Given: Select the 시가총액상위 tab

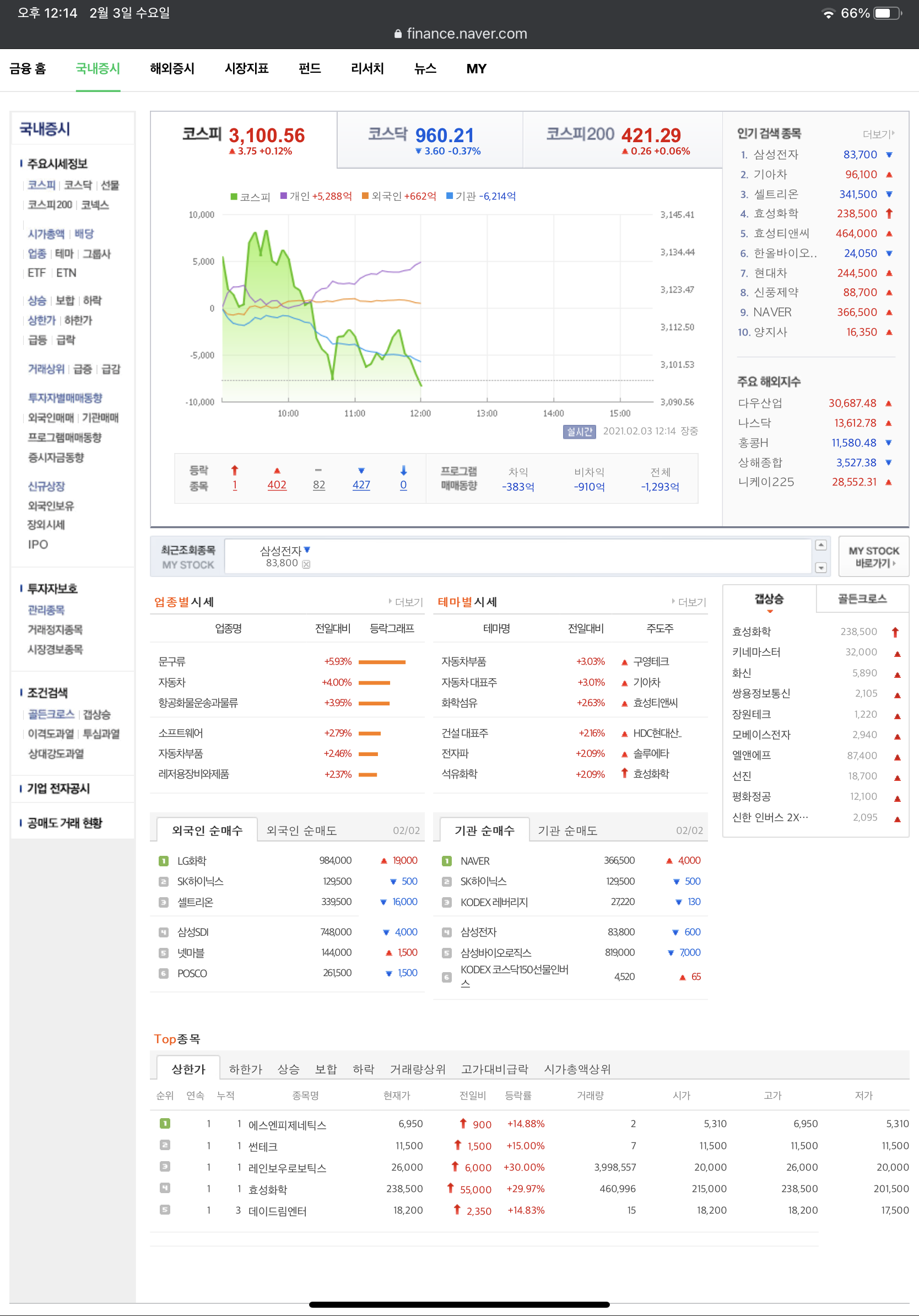Looking at the screenshot, I should click(x=577, y=1069).
